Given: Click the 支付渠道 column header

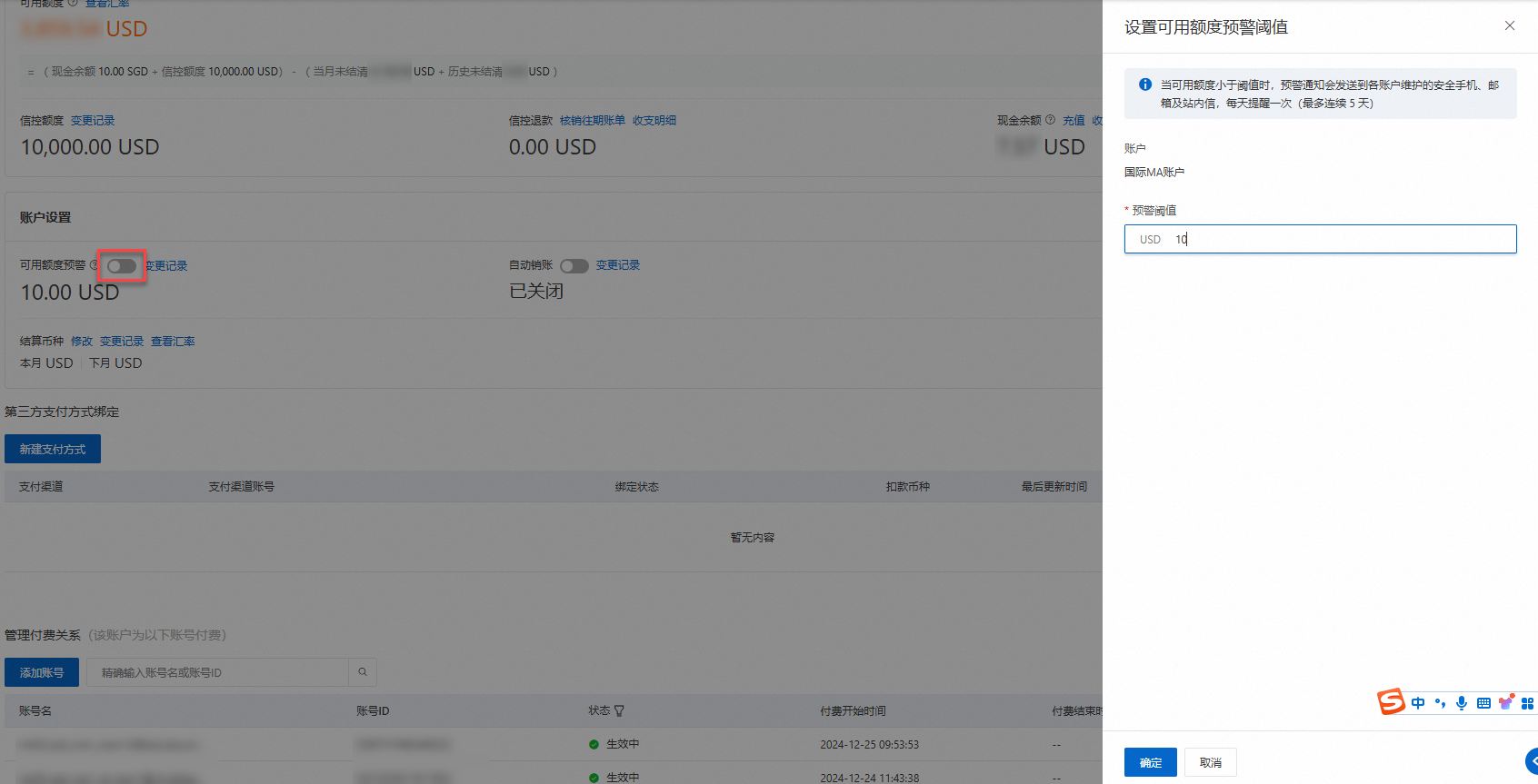Looking at the screenshot, I should [41, 487].
